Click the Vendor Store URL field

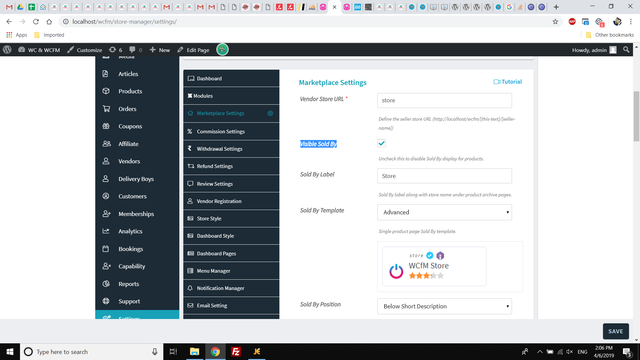(x=444, y=100)
